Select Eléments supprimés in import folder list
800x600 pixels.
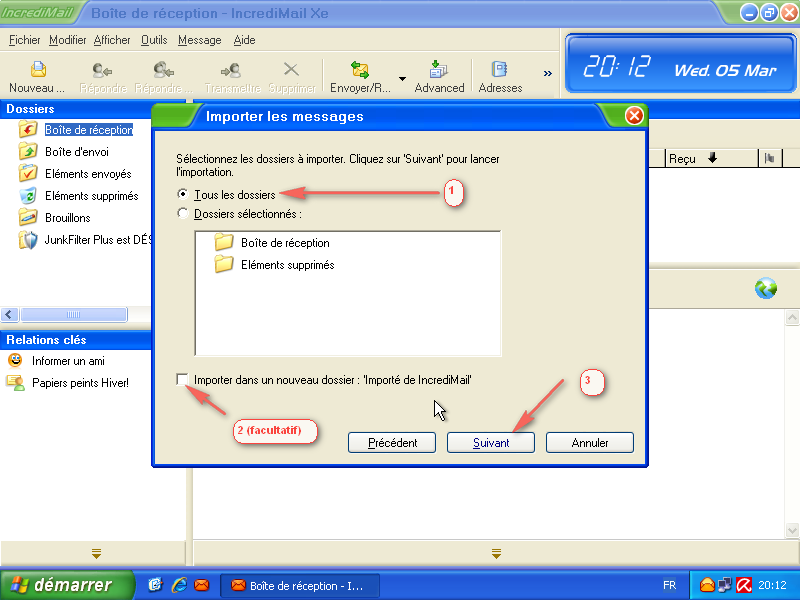pos(287,265)
